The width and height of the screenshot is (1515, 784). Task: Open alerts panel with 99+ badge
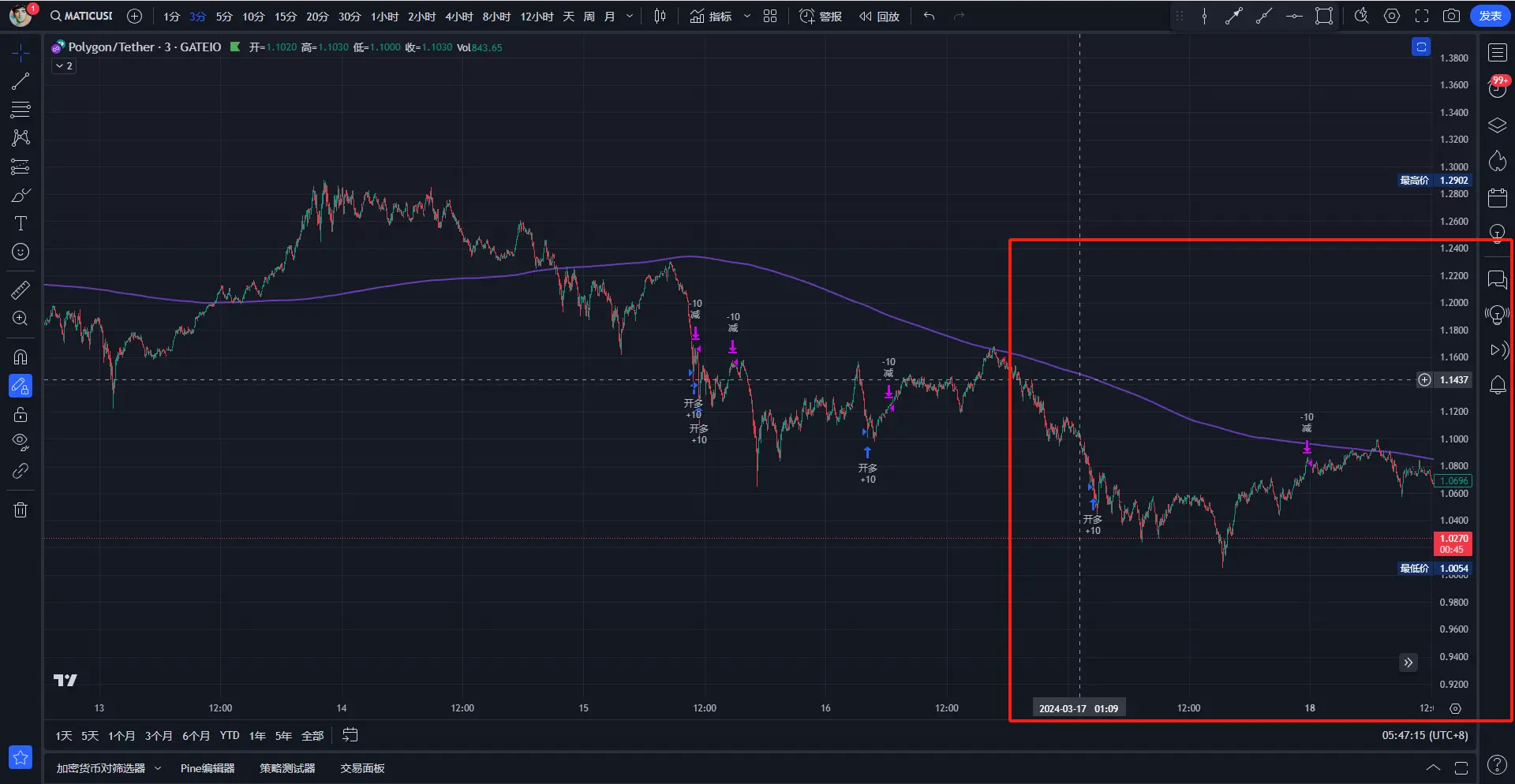pos(1497,88)
